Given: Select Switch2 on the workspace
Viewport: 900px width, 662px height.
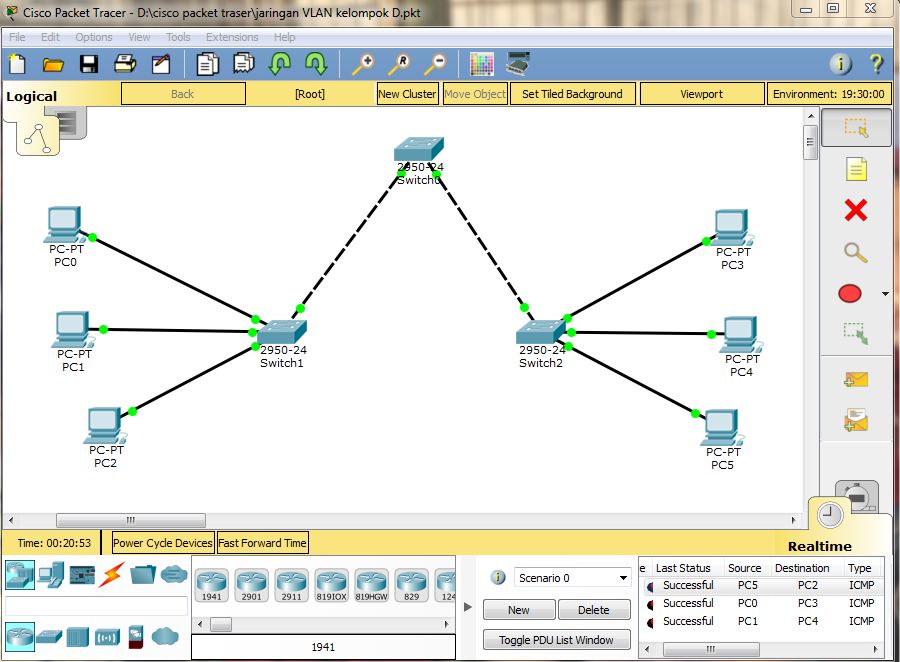Looking at the screenshot, I should click(541, 332).
